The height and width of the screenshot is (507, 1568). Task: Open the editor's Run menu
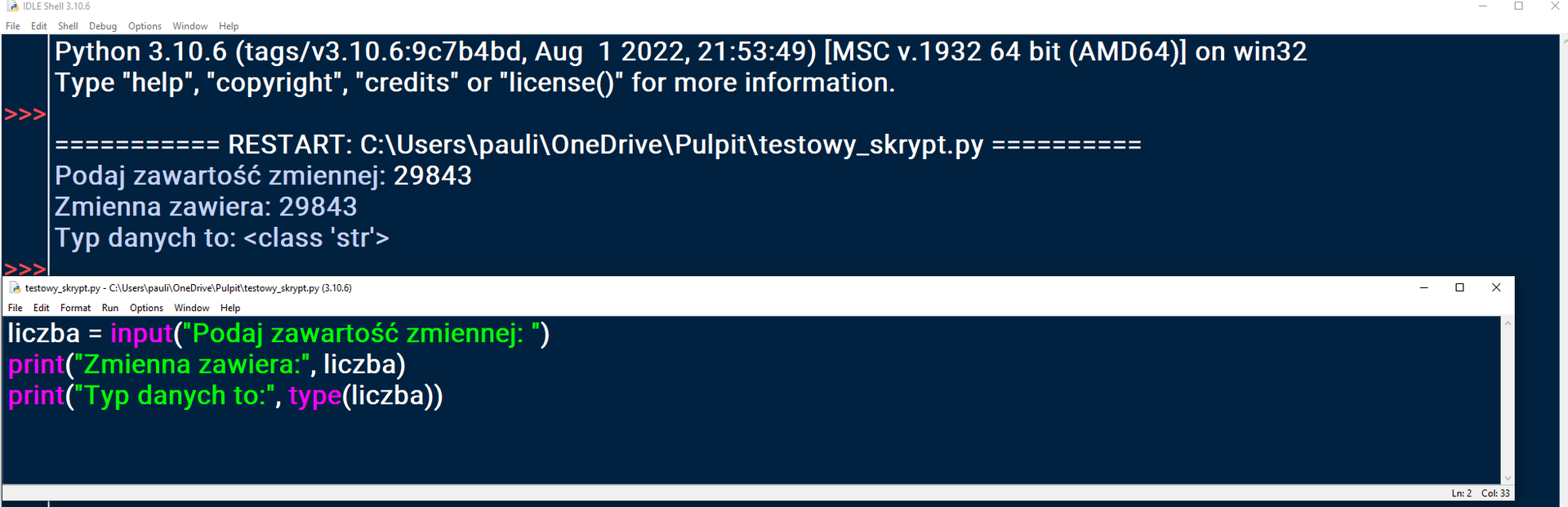coord(110,308)
